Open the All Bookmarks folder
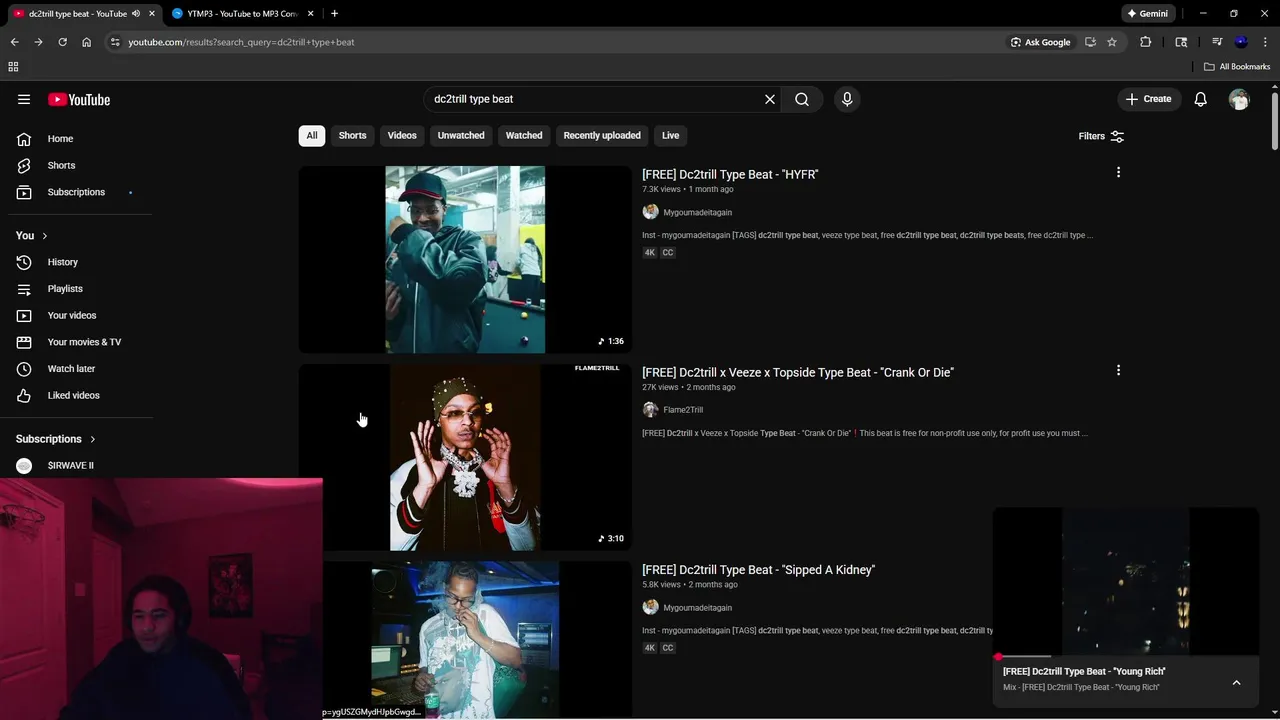 pos(1237,67)
